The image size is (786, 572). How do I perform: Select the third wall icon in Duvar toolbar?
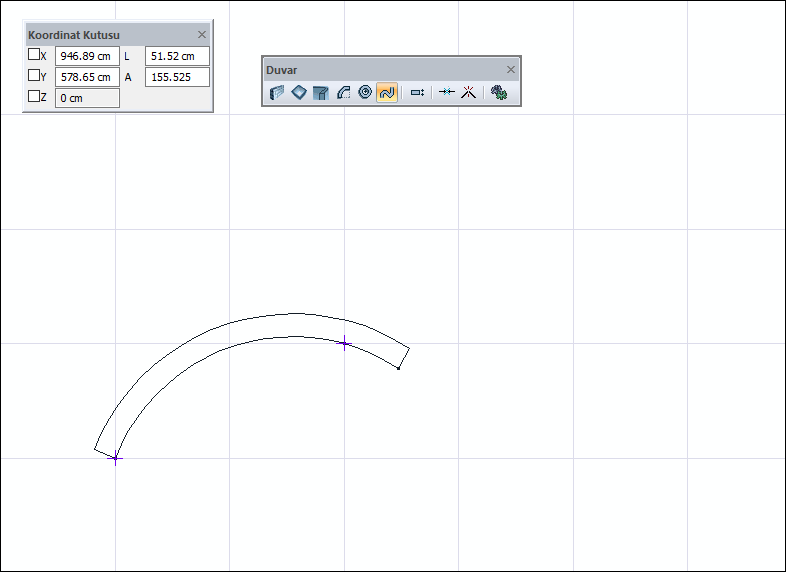click(x=321, y=92)
